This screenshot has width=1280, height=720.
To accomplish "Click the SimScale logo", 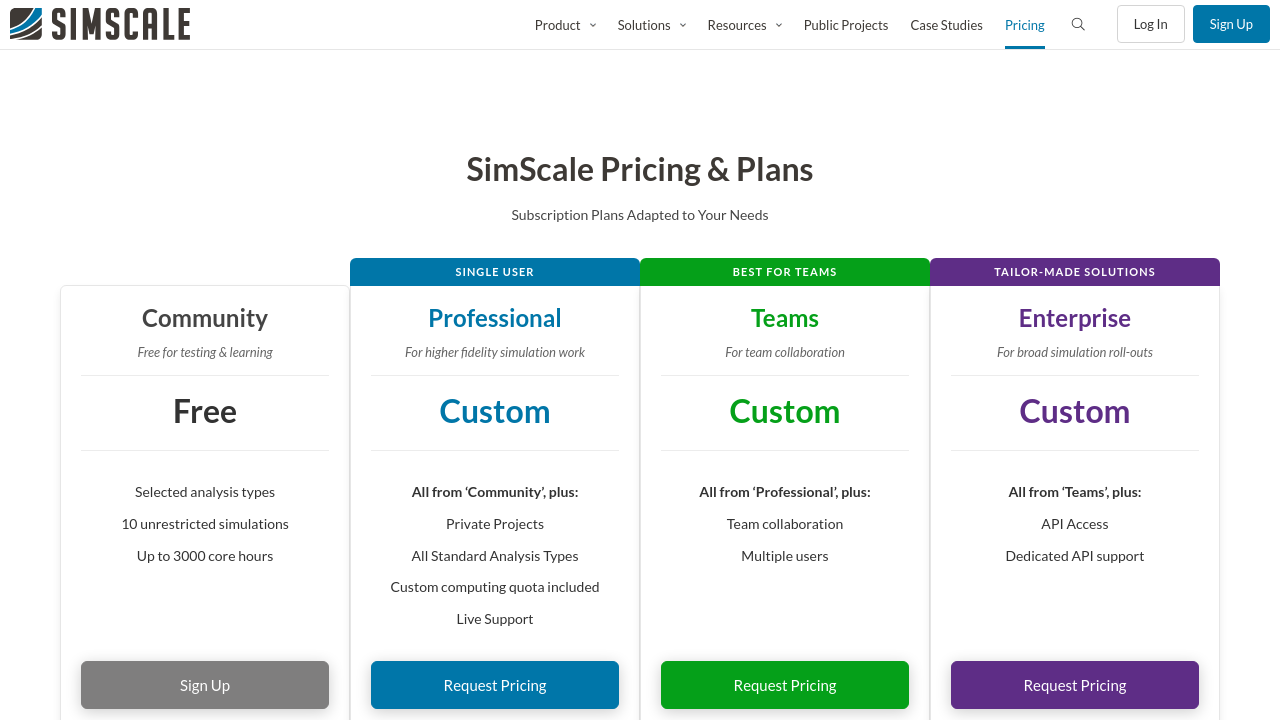I will point(100,24).
